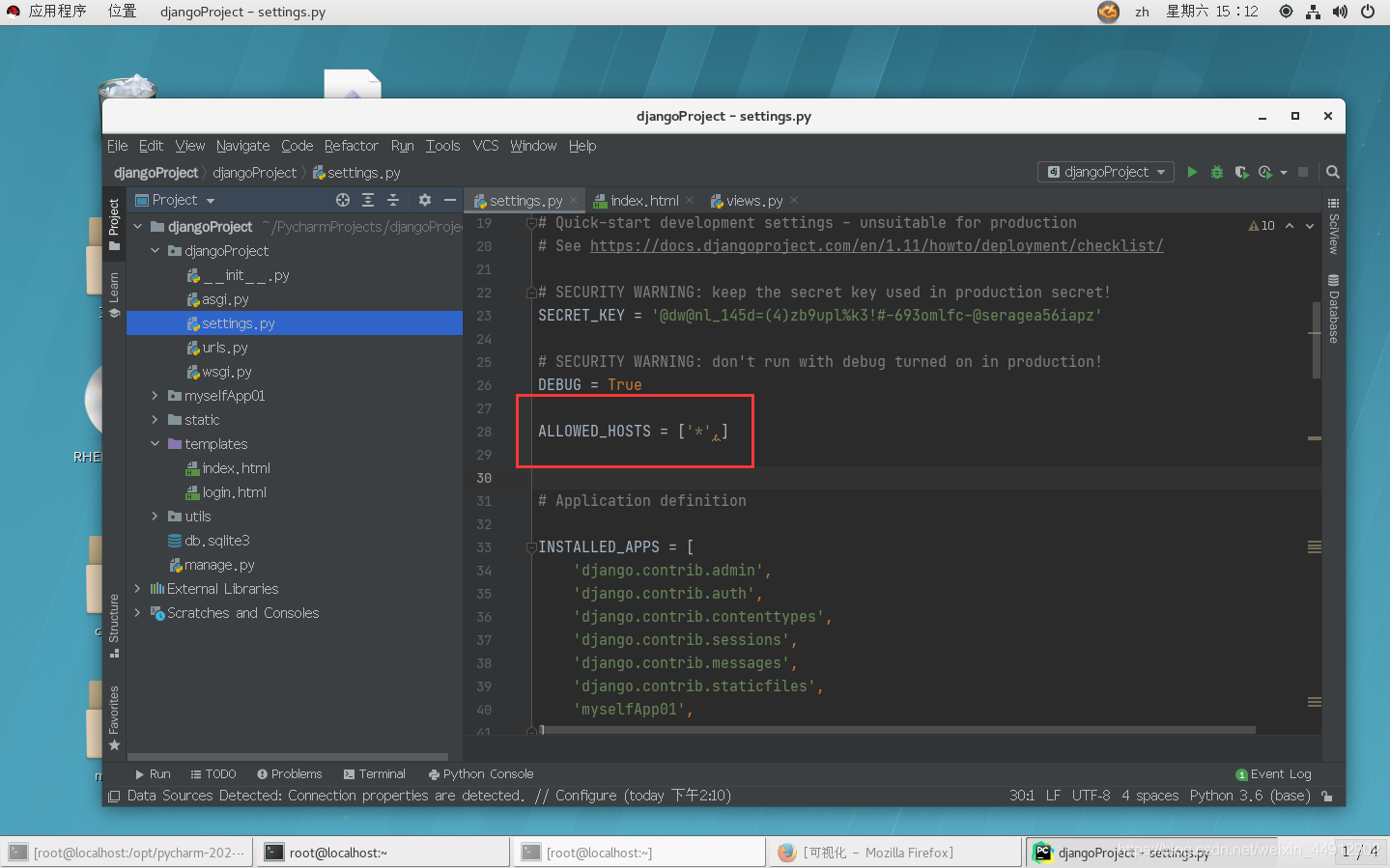The height and width of the screenshot is (868, 1390).
Task: Go to next highlighted error arrow
Action: (1310, 226)
